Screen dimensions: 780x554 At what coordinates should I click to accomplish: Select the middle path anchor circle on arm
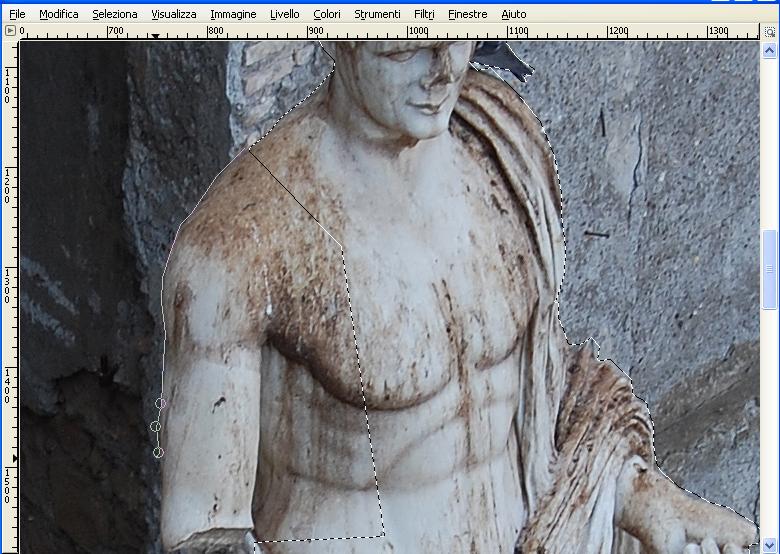[x=155, y=426]
